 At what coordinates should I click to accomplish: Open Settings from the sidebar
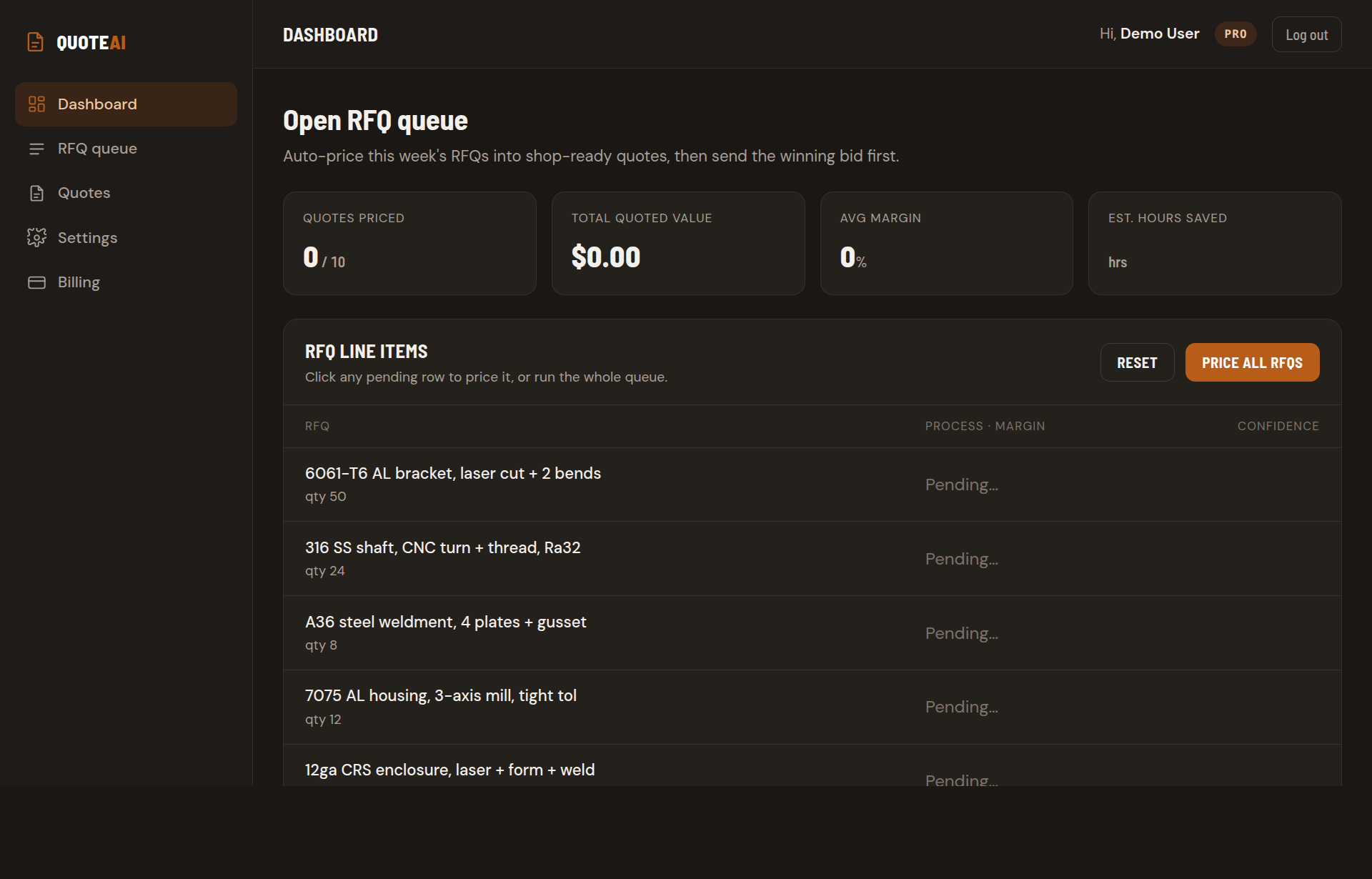(x=126, y=237)
